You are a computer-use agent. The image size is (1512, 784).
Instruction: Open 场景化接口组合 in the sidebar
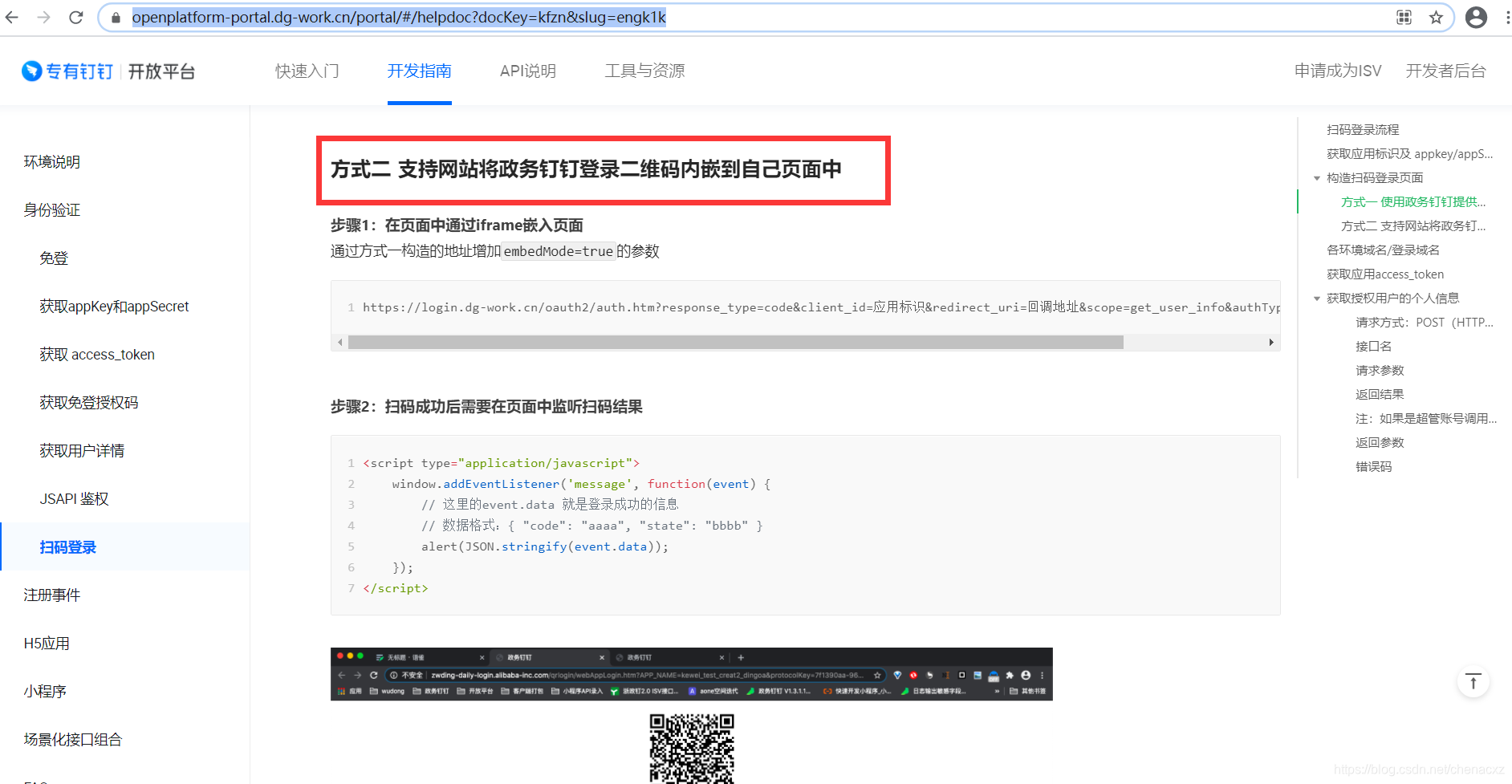pos(73,740)
